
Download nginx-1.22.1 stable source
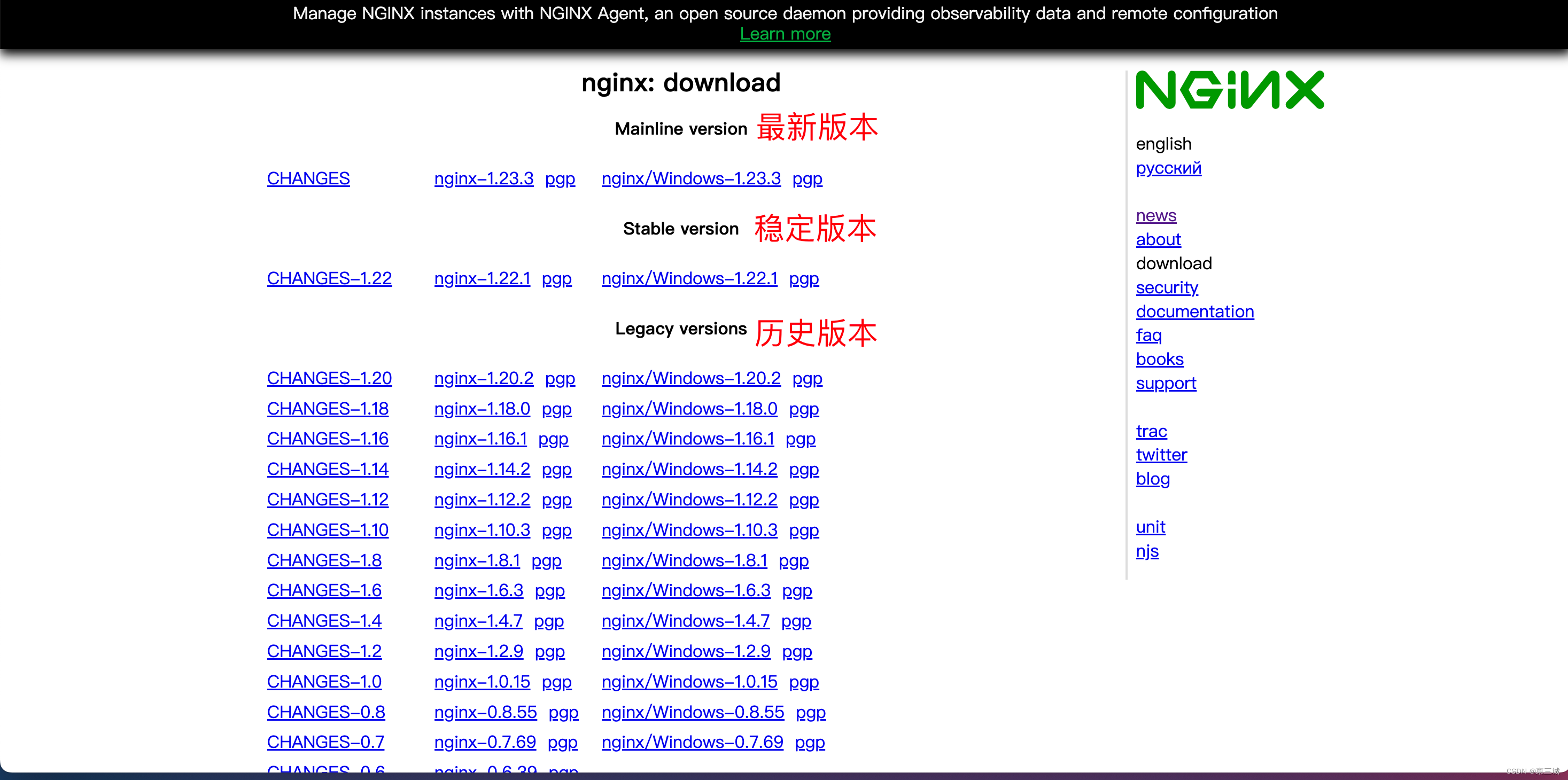tap(482, 278)
